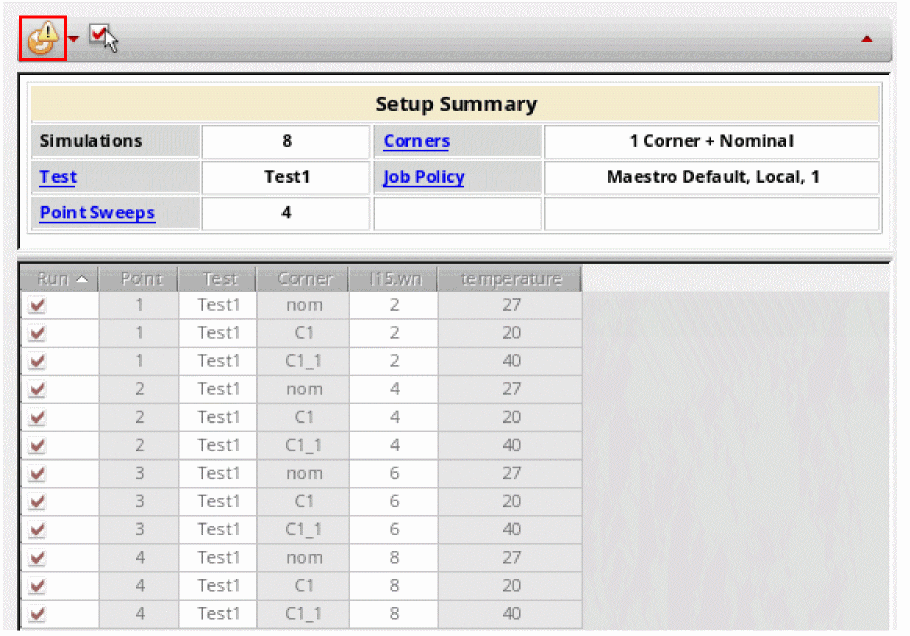Open the dropdown arrow beside the warning icon
The height and width of the screenshot is (636, 910).
coord(73,39)
